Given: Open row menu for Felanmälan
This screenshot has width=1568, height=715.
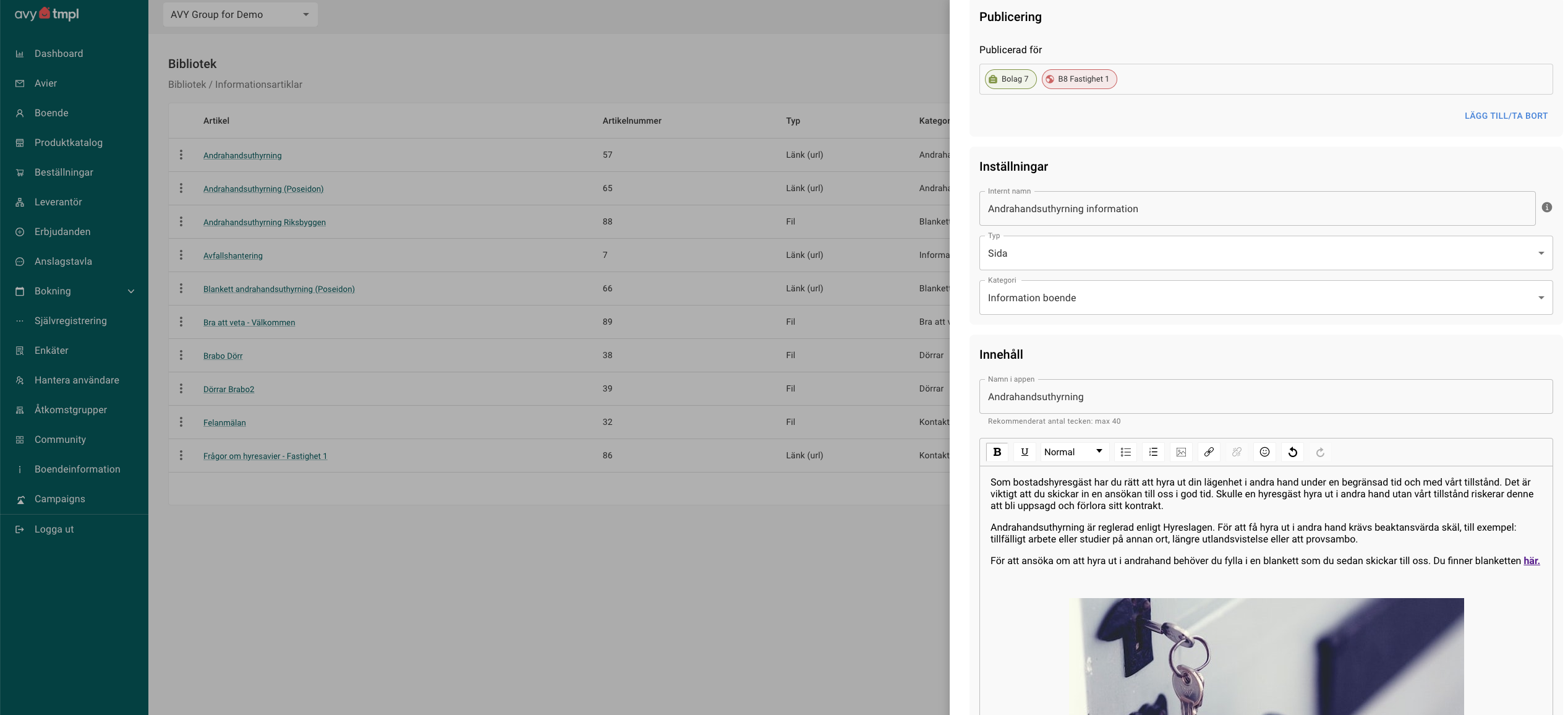Looking at the screenshot, I should pyautogui.click(x=181, y=422).
